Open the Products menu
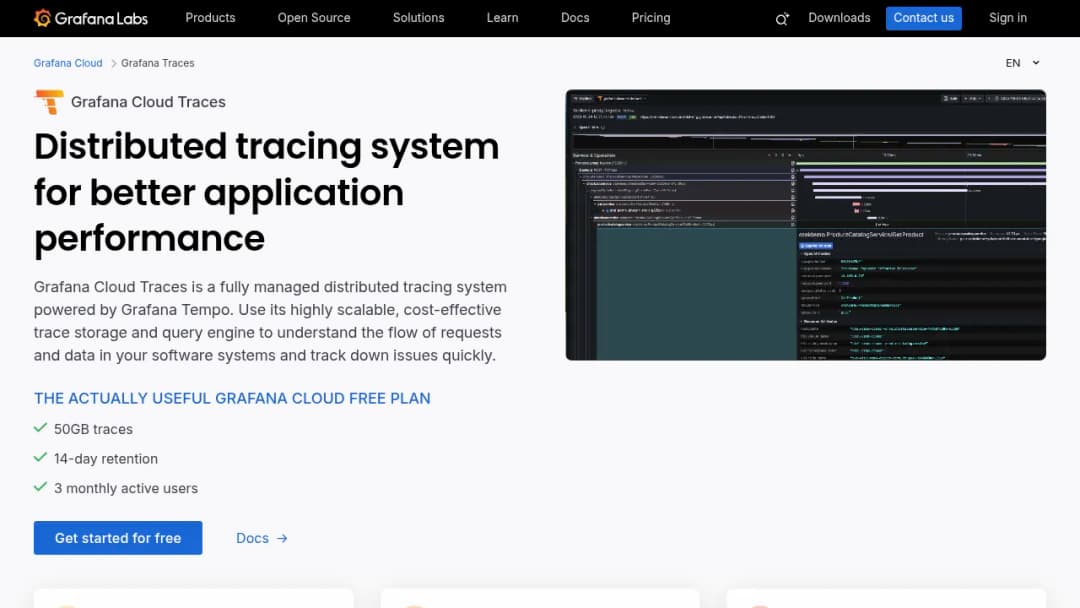Viewport: 1080px width, 608px height. click(210, 18)
